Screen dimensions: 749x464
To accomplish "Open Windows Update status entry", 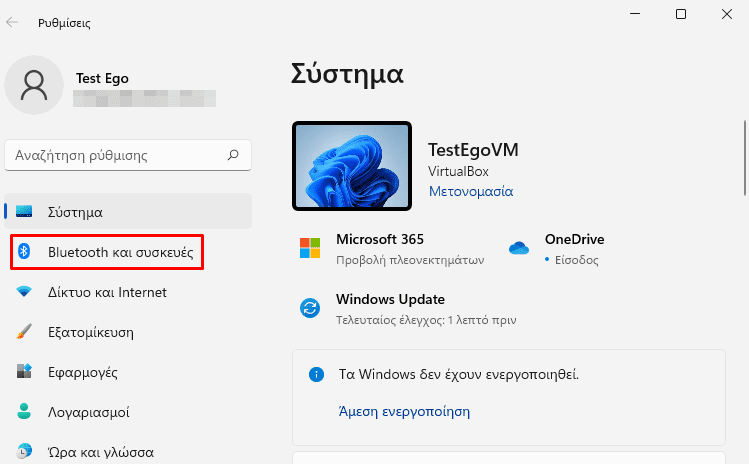I will tap(408, 308).
